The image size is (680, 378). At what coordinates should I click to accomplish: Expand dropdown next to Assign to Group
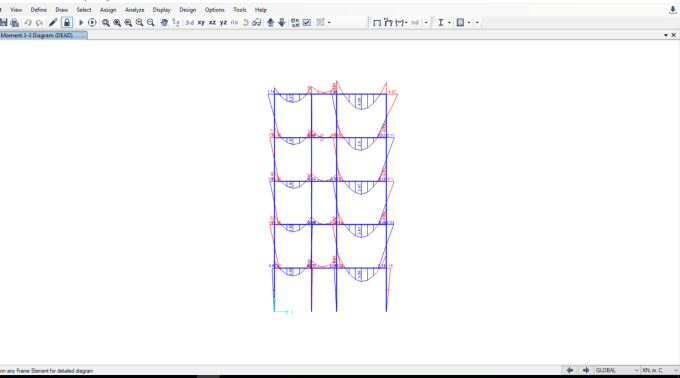click(329, 23)
